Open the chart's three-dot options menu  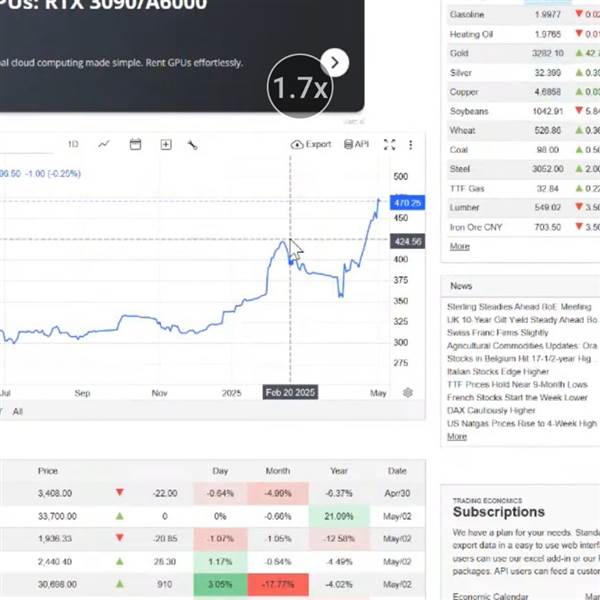pos(411,145)
